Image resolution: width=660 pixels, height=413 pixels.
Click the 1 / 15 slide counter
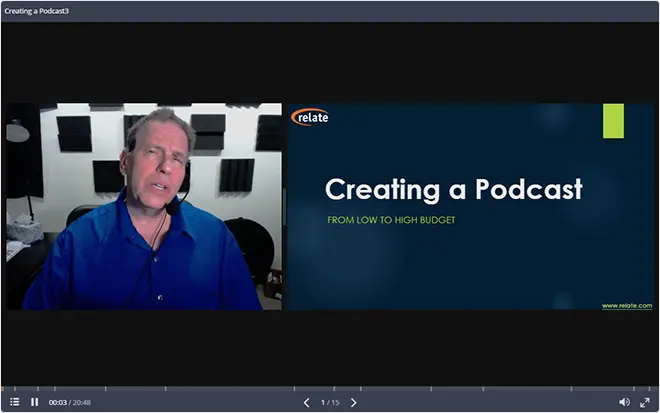[330, 402]
